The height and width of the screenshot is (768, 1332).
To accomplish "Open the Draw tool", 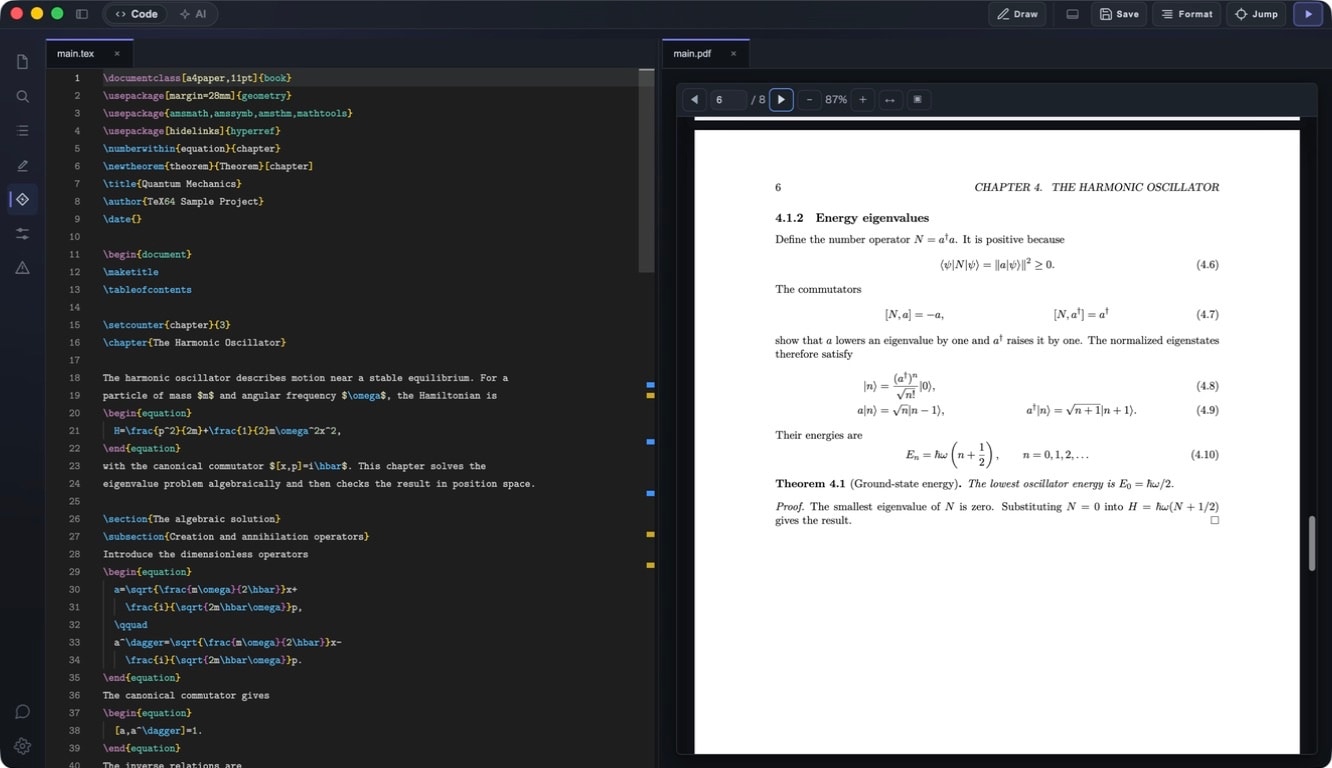I will tap(1017, 14).
